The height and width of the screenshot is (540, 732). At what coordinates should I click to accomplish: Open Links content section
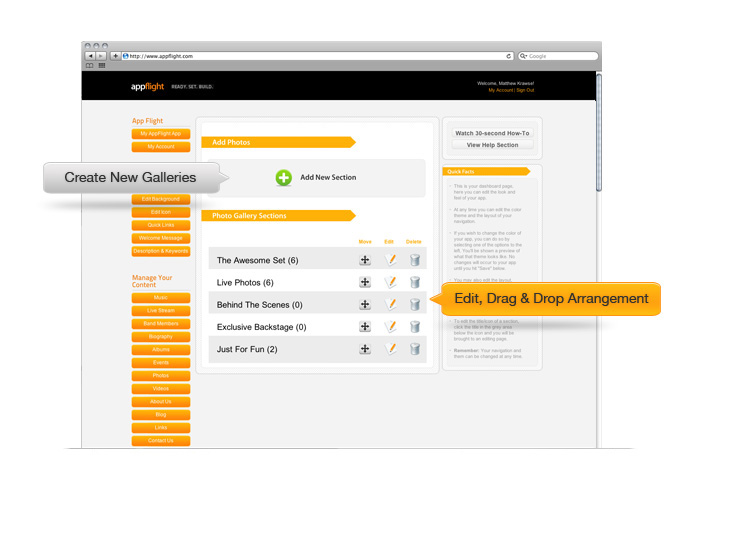coord(161,428)
